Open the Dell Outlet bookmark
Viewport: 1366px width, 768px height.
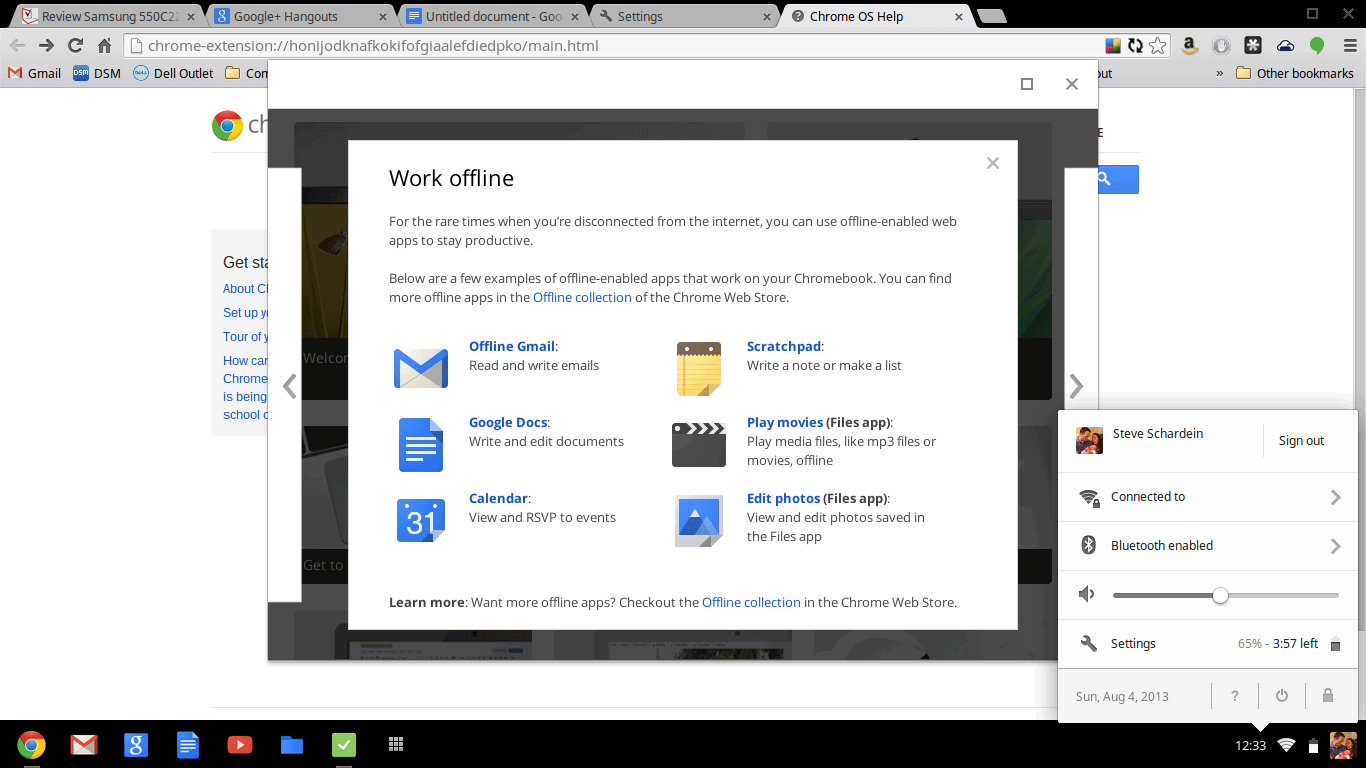click(173, 73)
